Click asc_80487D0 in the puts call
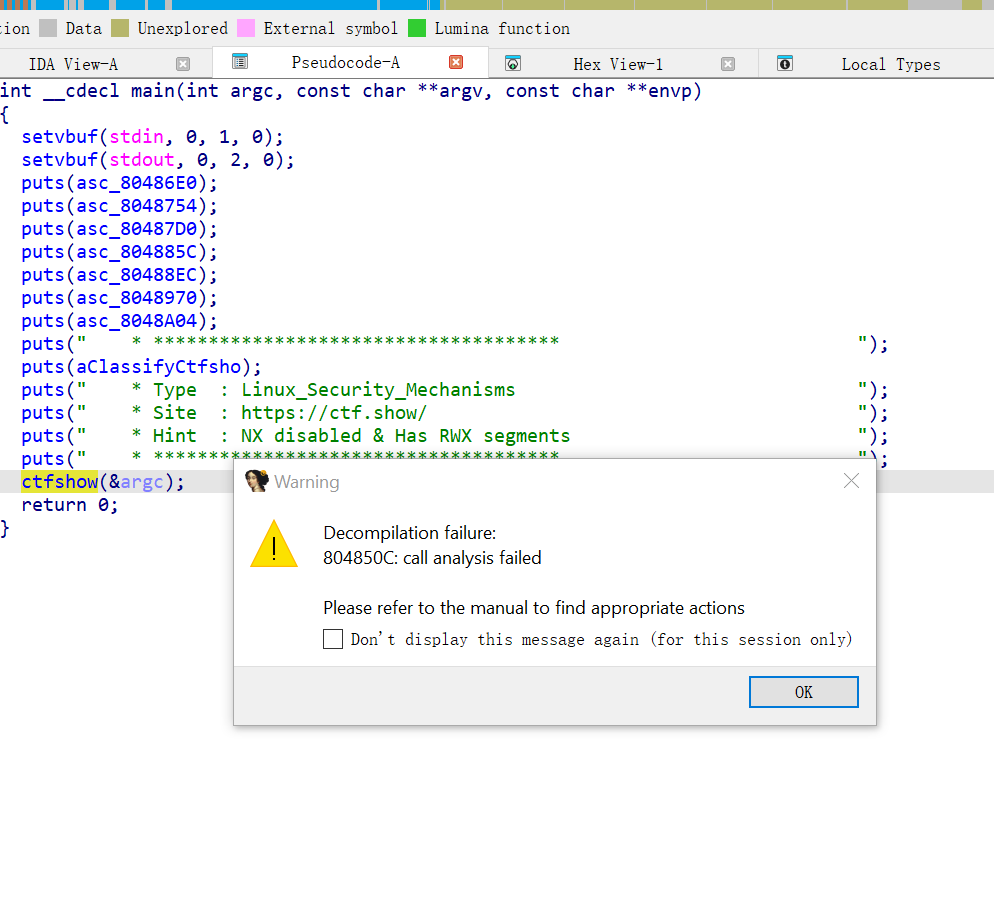This screenshot has width=994, height=921. pos(136,229)
